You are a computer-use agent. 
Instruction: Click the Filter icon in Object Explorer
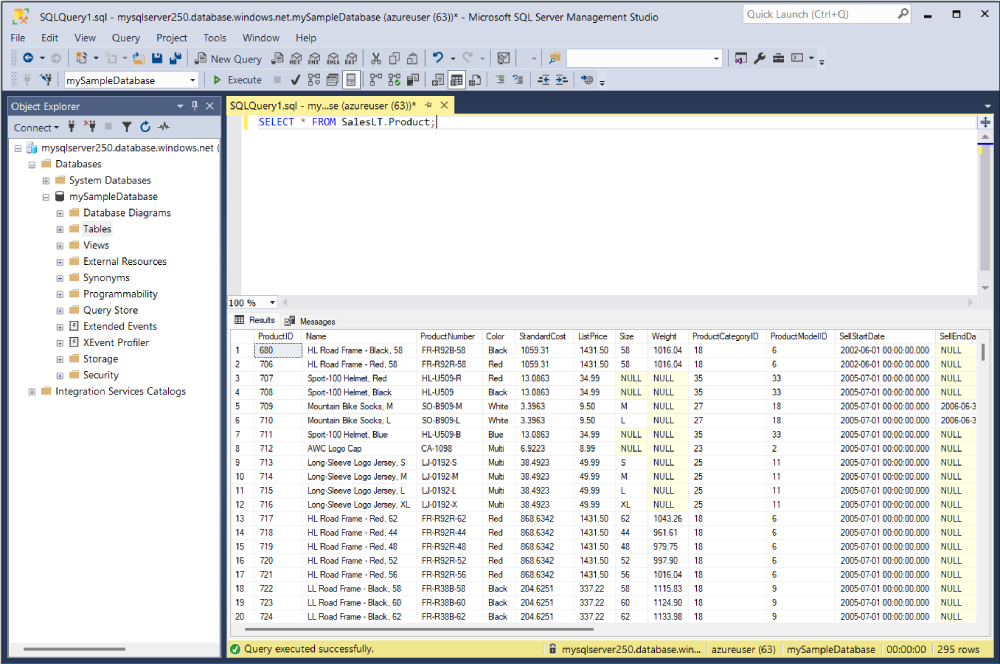coord(126,127)
